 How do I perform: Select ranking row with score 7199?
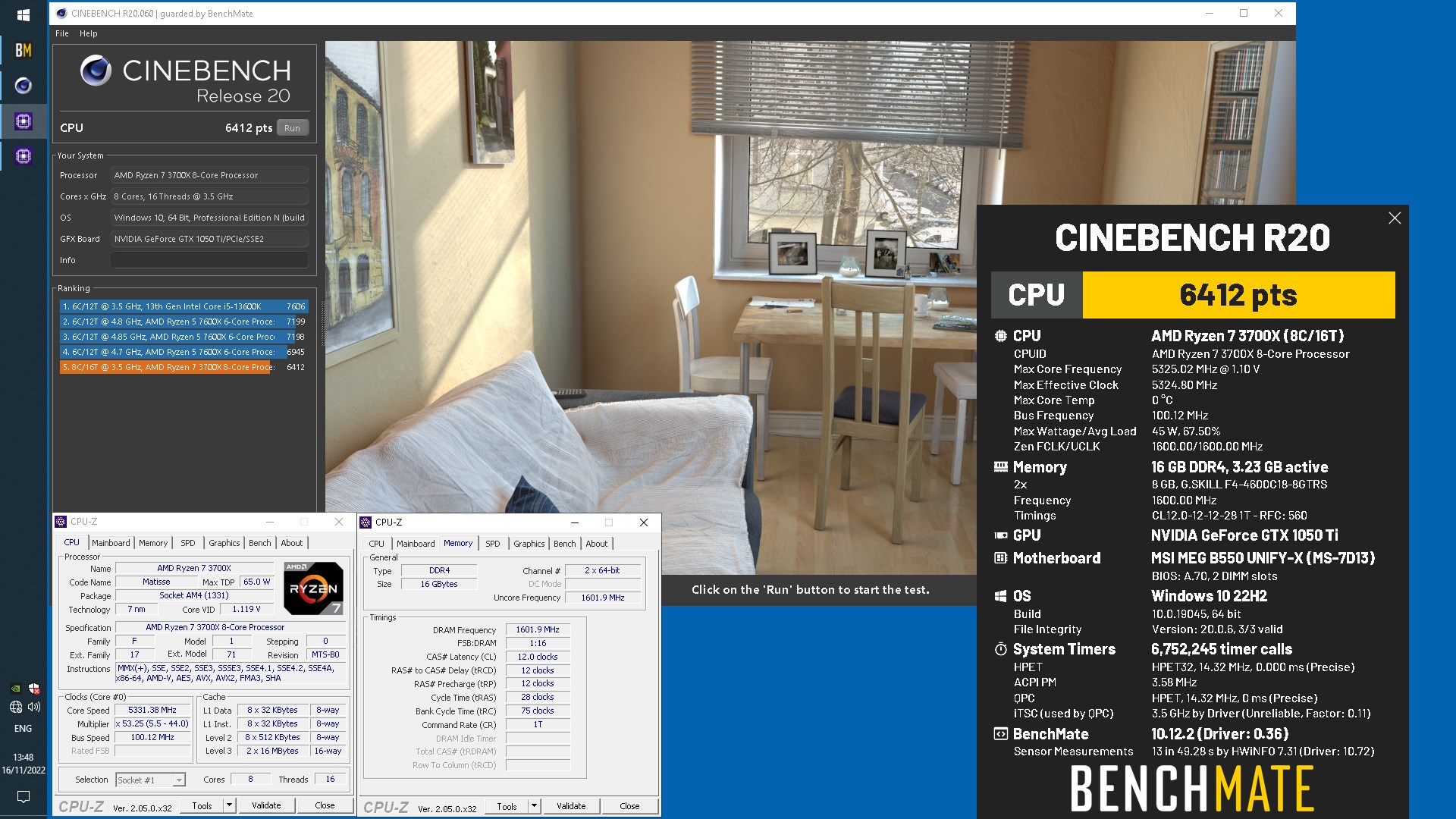pyautogui.click(x=183, y=322)
